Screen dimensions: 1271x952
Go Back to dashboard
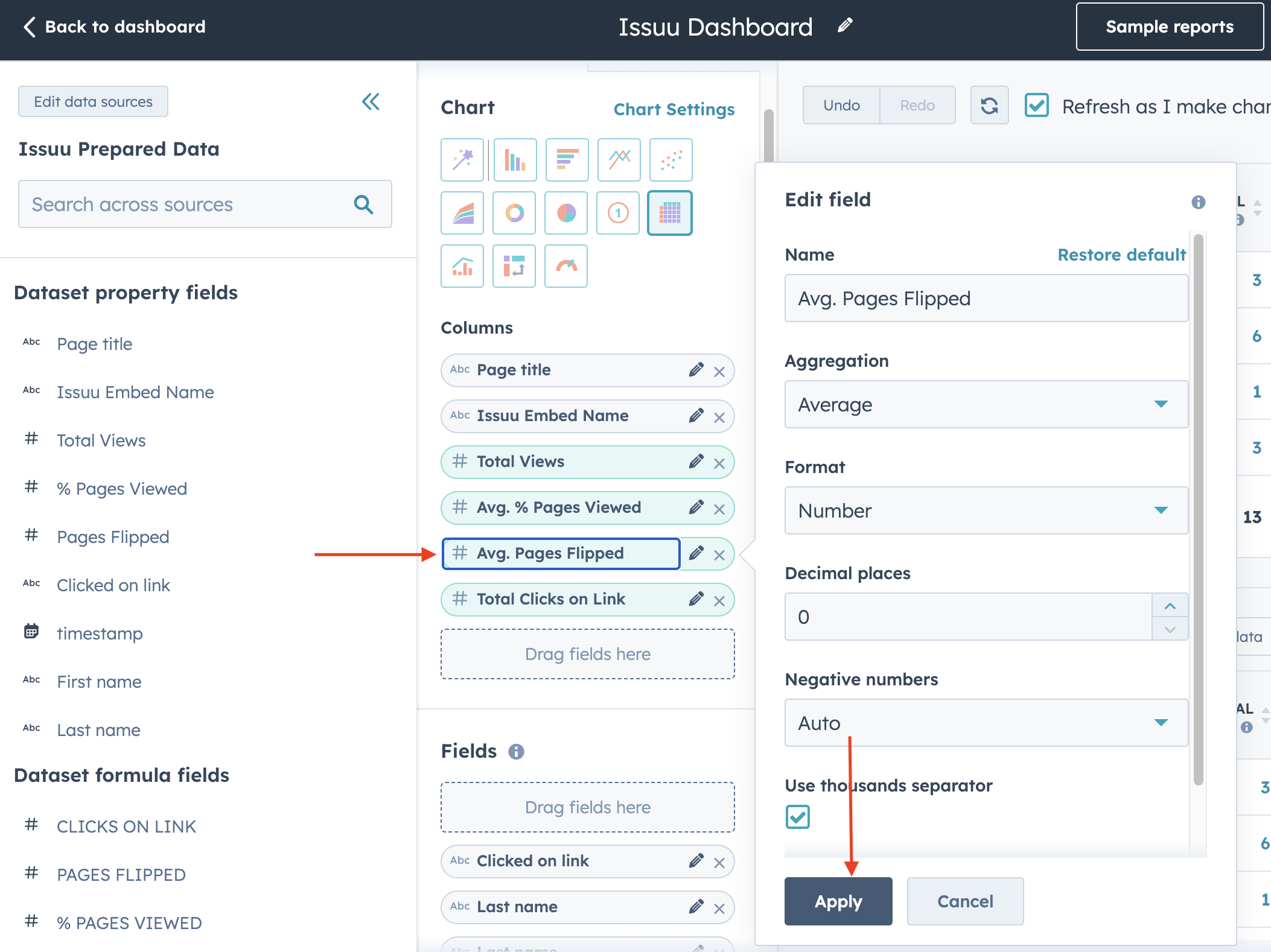(x=115, y=27)
